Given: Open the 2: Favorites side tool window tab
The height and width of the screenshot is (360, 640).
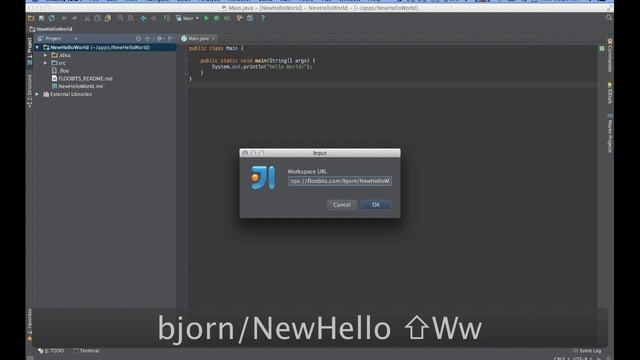Looking at the screenshot, I should (x=29, y=325).
